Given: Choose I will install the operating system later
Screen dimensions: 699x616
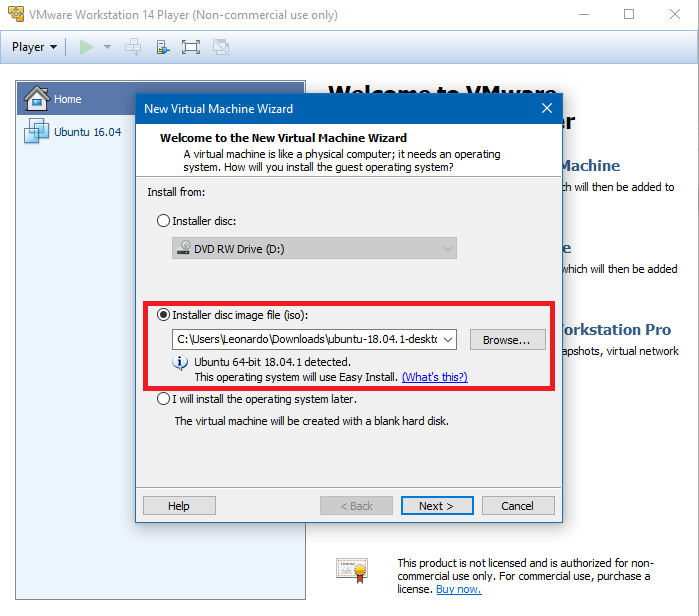Looking at the screenshot, I should click(x=163, y=398).
